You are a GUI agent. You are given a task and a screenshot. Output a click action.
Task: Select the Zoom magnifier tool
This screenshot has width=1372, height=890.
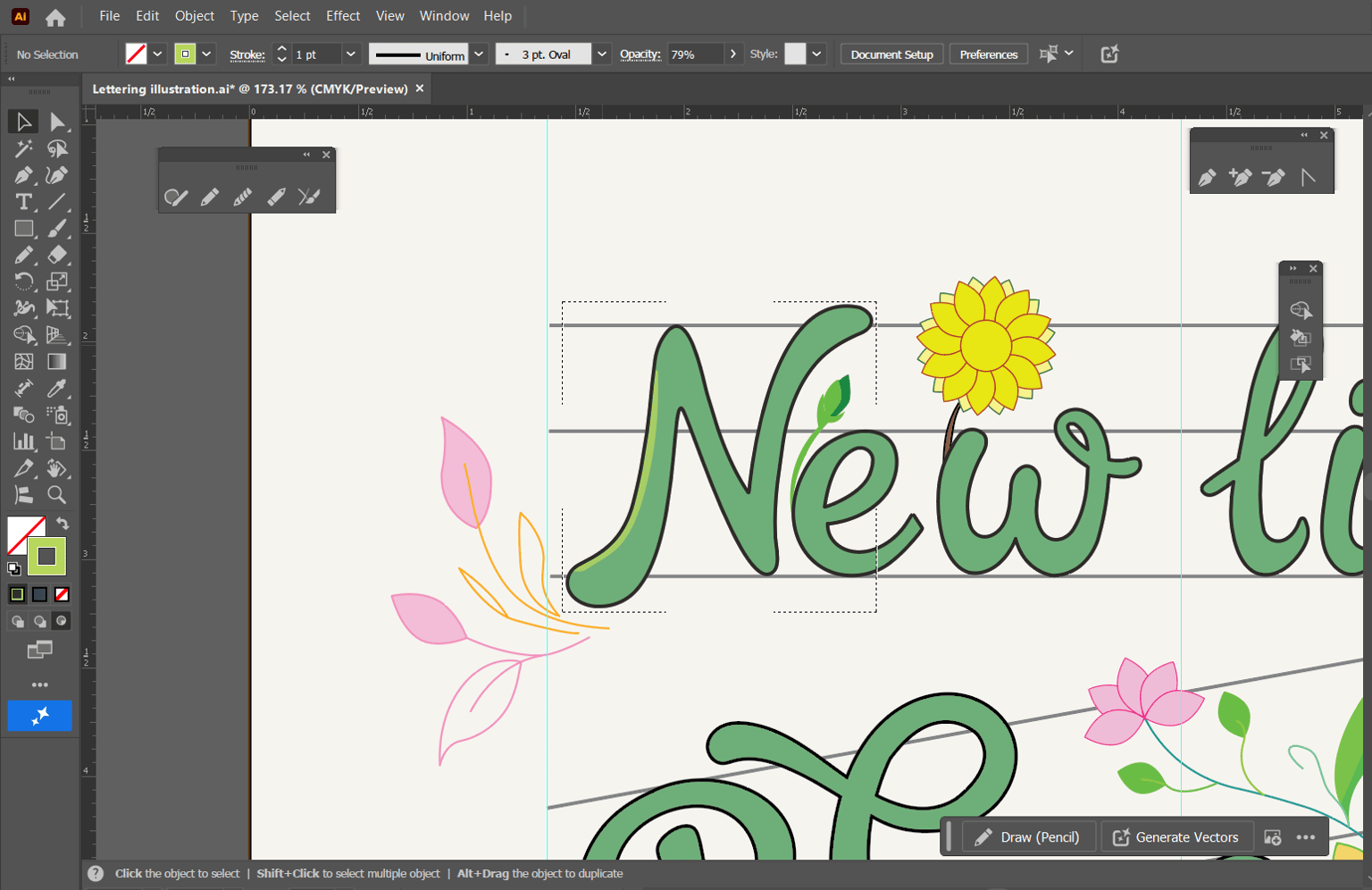click(x=58, y=495)
